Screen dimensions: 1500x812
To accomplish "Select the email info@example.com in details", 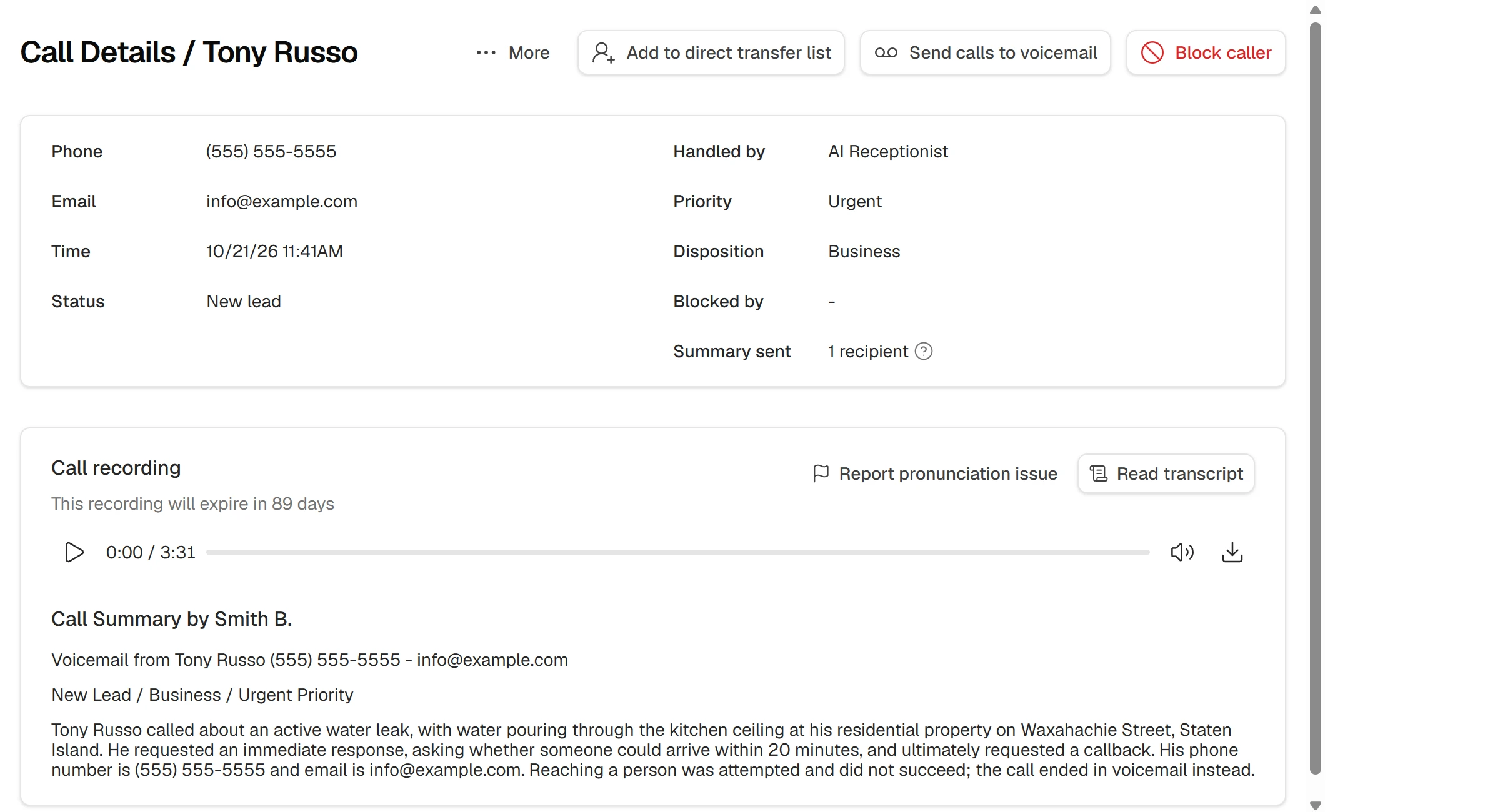I will (x=282, y=201).
